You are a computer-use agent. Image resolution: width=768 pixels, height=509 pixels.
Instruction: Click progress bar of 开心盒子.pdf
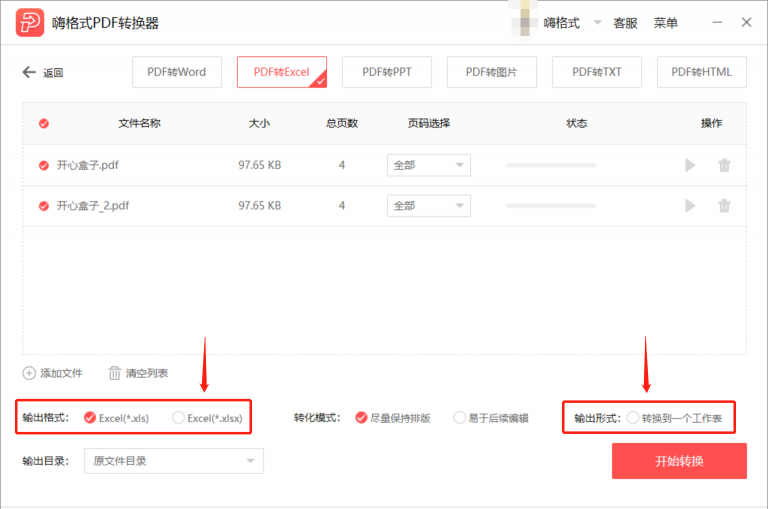(x=551, y=165)
